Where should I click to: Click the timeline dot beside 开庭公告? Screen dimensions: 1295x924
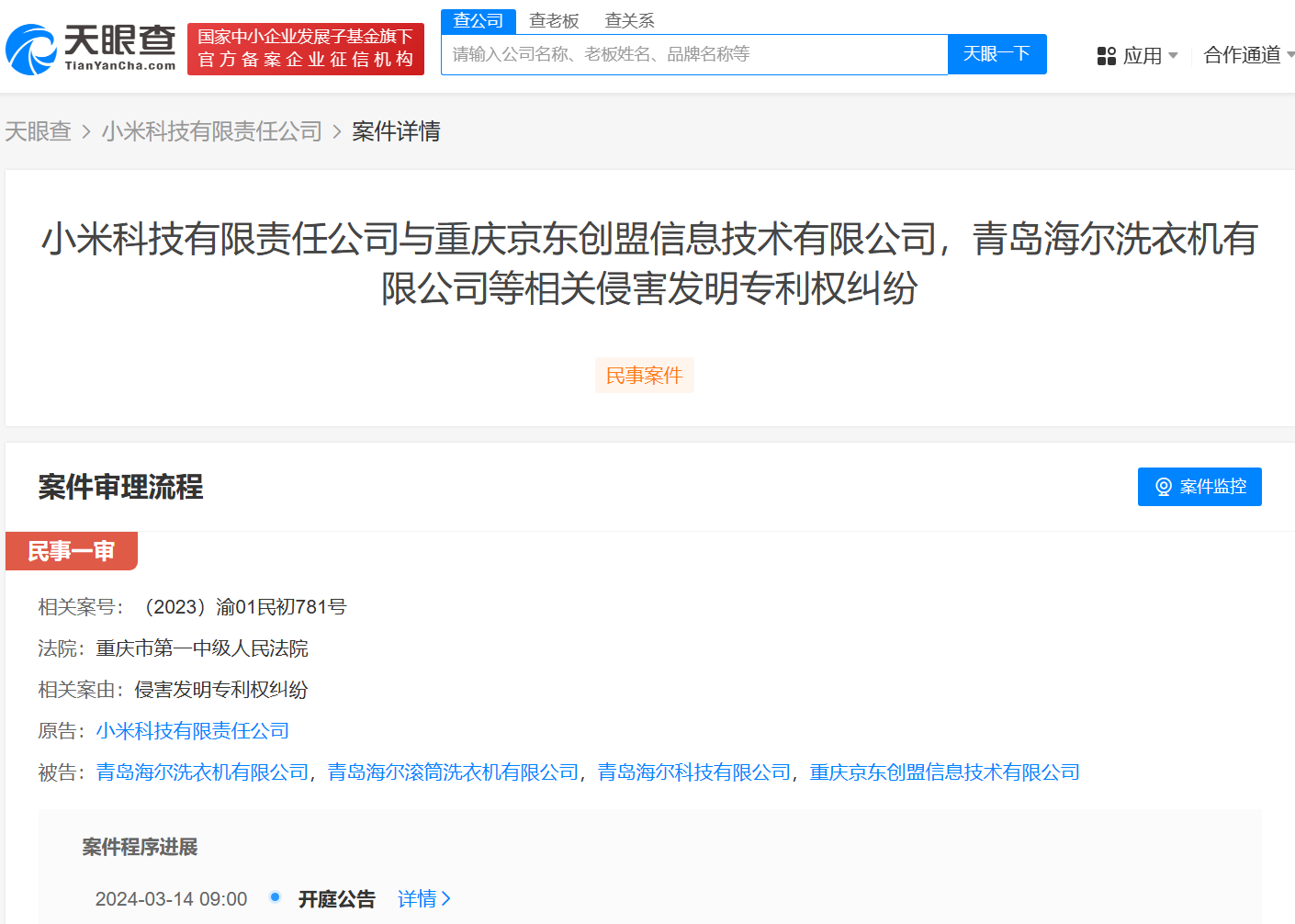pos(275,897)
